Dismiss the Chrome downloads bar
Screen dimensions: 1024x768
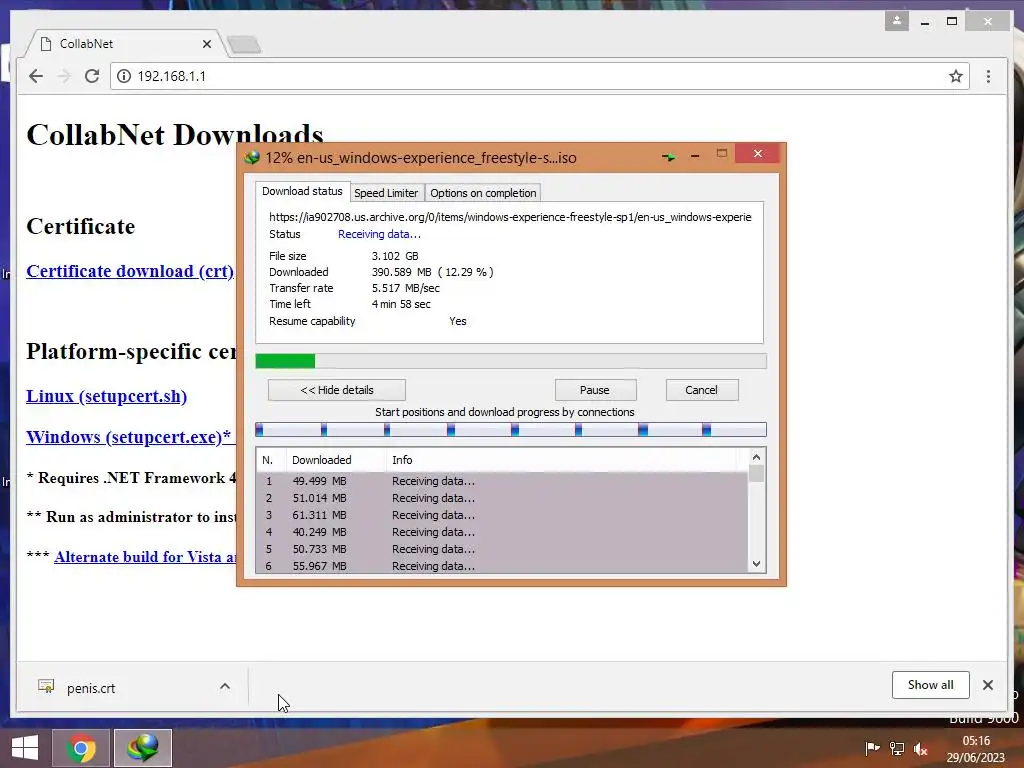(x=987, y=685)
